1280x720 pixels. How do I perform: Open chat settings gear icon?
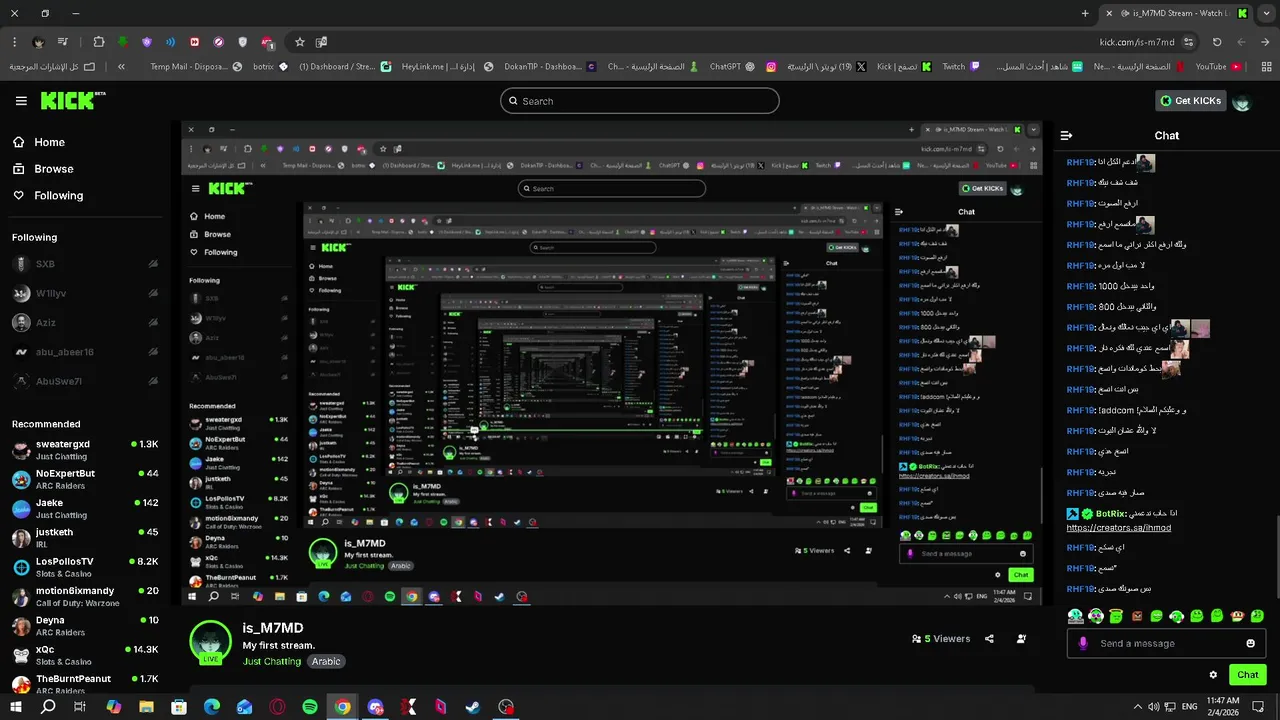tap(1213, 675)
